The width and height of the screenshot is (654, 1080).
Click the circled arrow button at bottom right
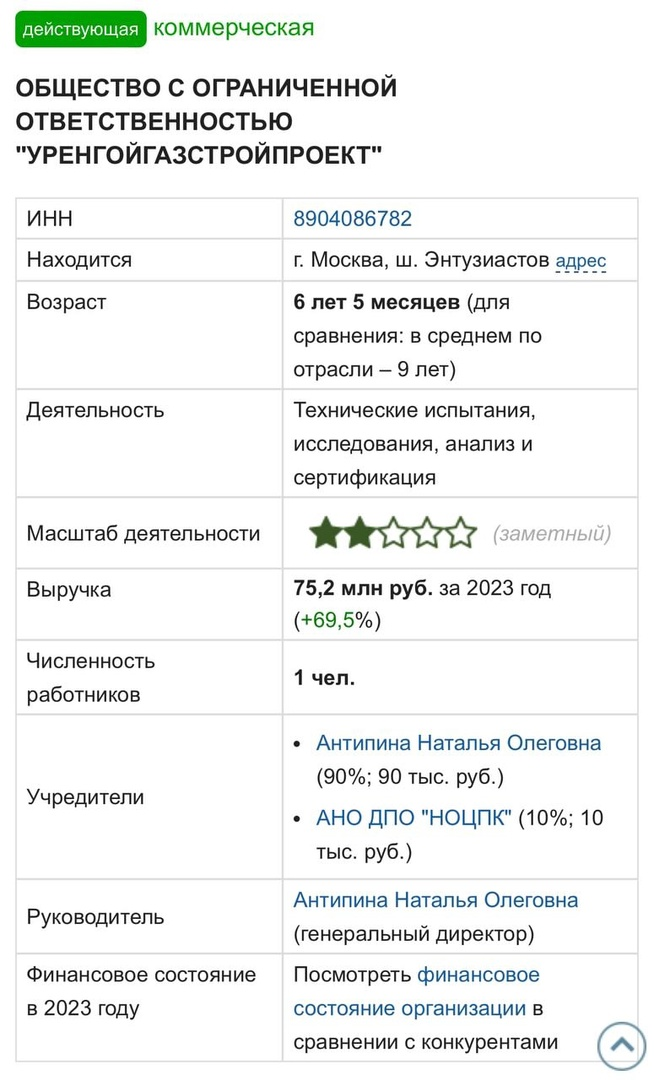pyautogui.click(x=620, y=1046)
